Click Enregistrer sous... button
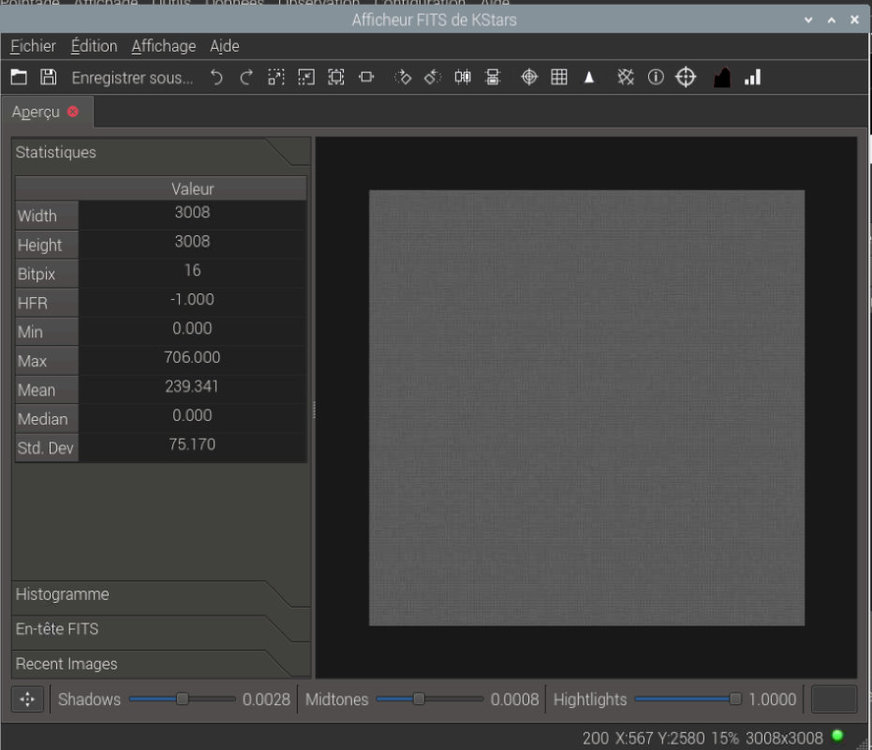 click(x=132, y=78)
